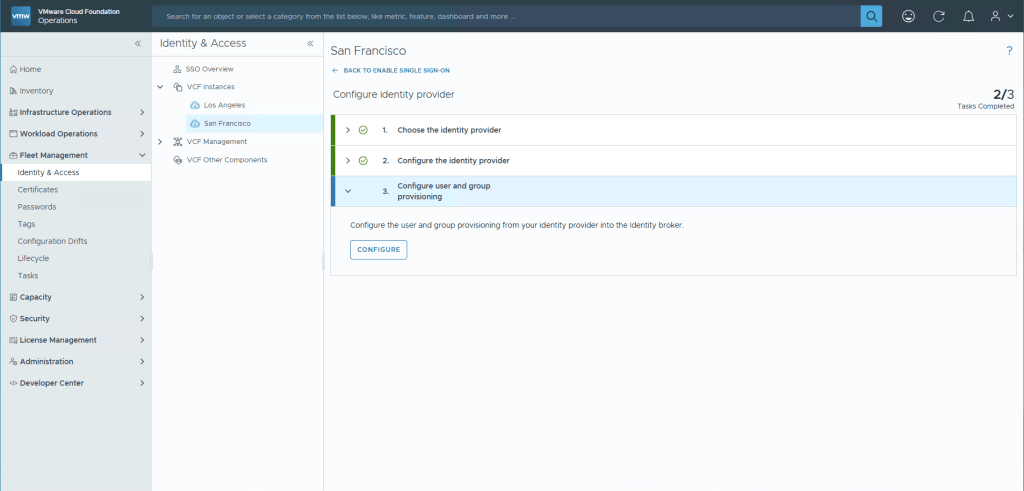Open Certificates under Fleet Management
This screenshot has height=491, width=1024.
pyautogui.click(x=38, y=189)
